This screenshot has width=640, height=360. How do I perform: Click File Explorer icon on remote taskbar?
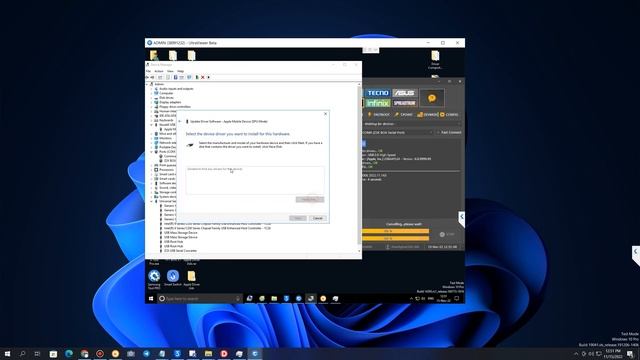274,299
